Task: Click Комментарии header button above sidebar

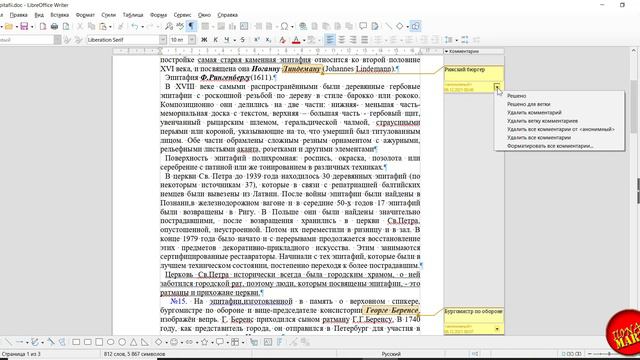Action: click(473, 51)
